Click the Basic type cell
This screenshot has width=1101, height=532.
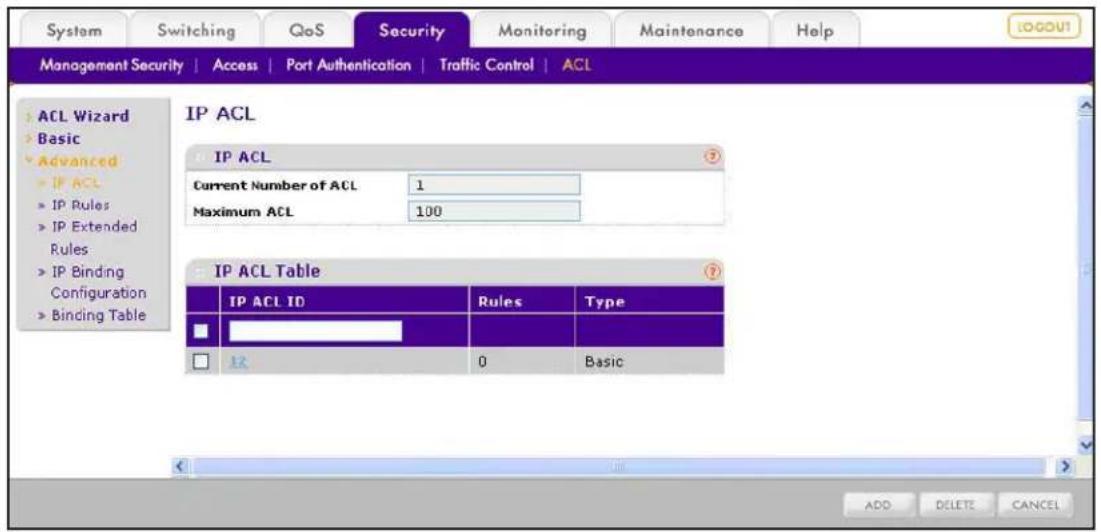pos(649,362)
